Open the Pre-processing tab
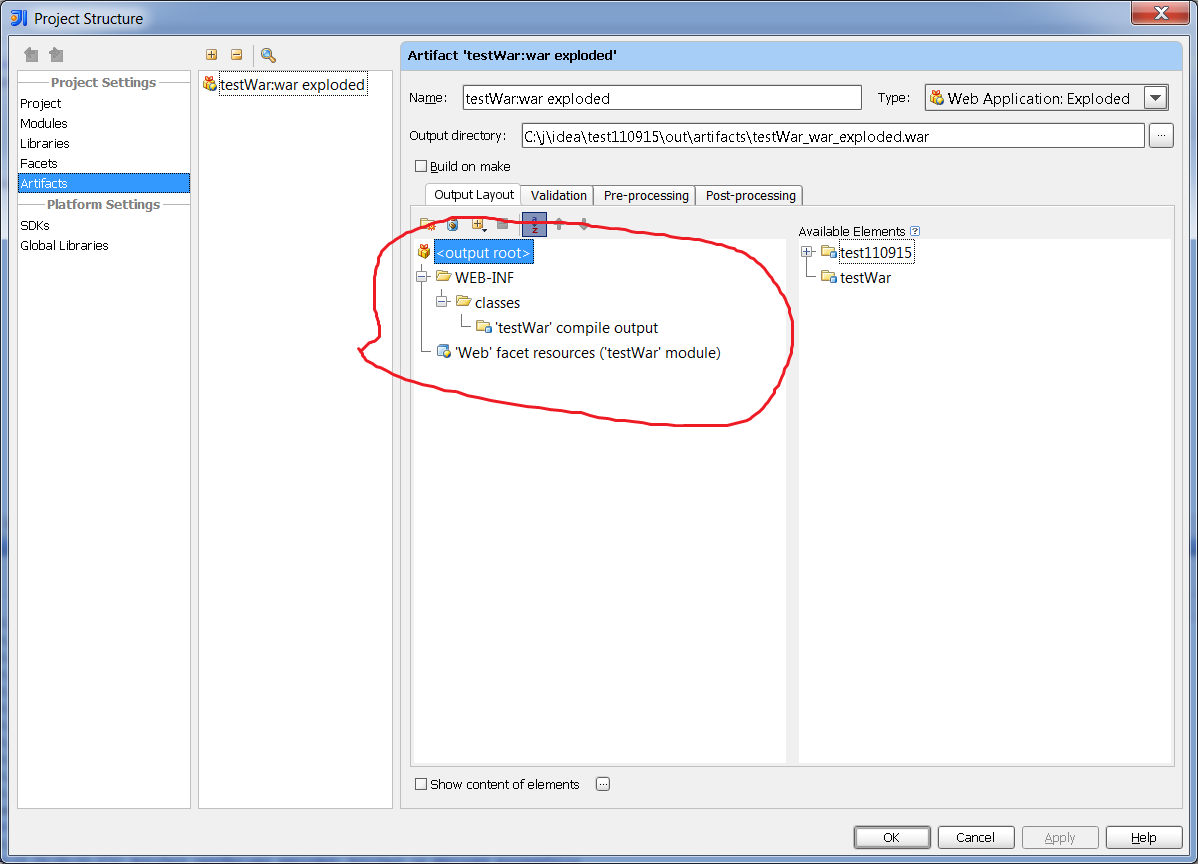Image resolution: width=1198 pixels, height=864 pixels. click(x=646, y=196)
